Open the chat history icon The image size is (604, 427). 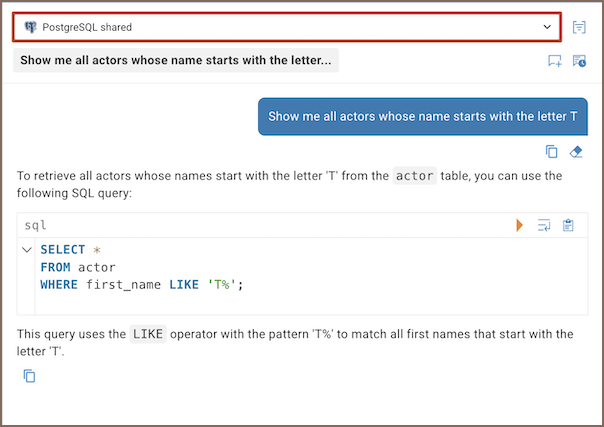coord(579,61)
